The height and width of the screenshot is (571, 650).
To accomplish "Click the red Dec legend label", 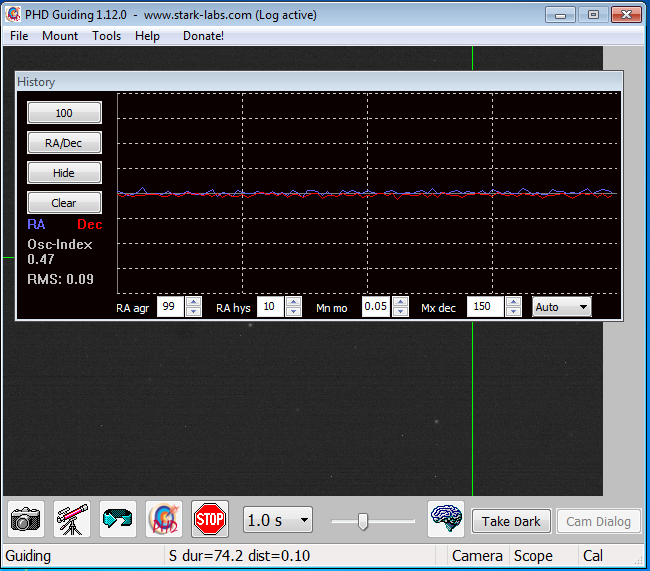I will 90,224.
